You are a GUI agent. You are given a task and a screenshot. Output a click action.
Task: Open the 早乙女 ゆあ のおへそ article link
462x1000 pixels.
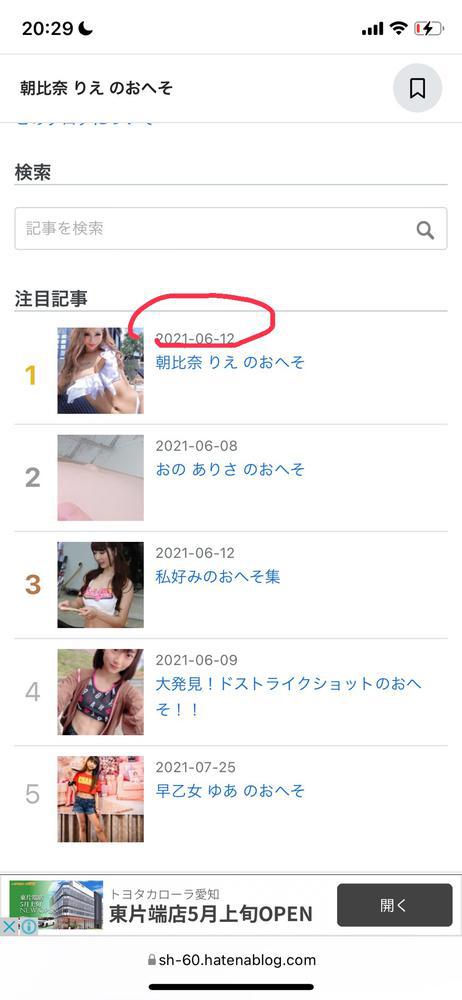pos(230,791)
